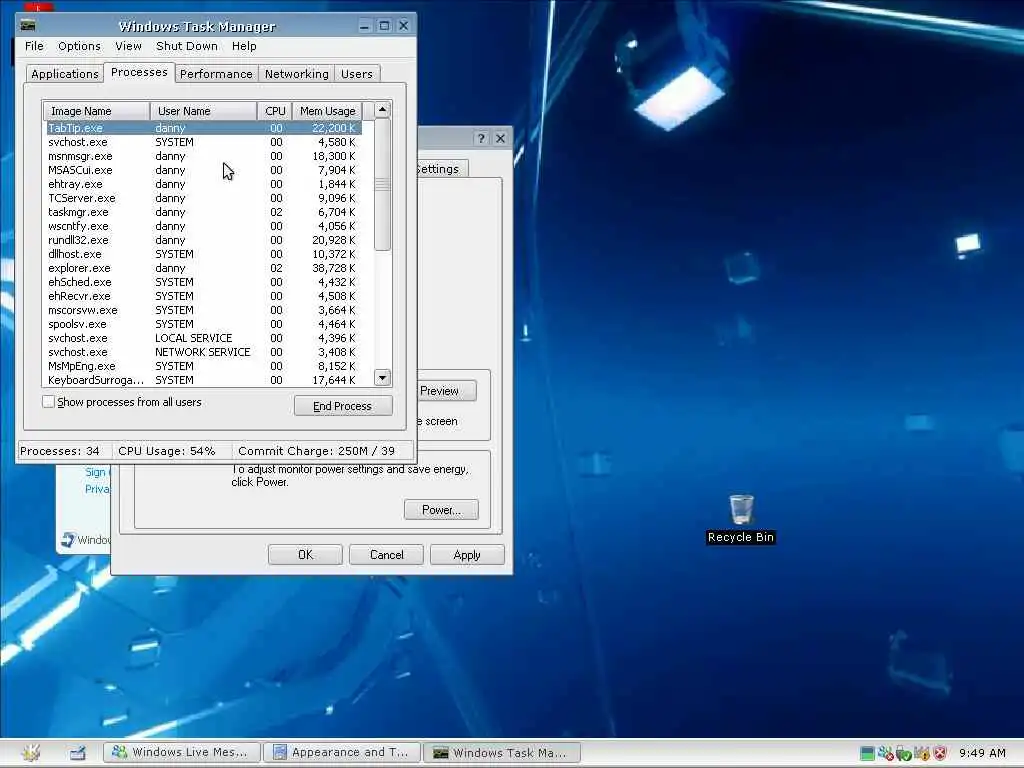The image size is (1024, 768).
Task: Click OK in the Display Properties dialog
Action: (305, 555)
